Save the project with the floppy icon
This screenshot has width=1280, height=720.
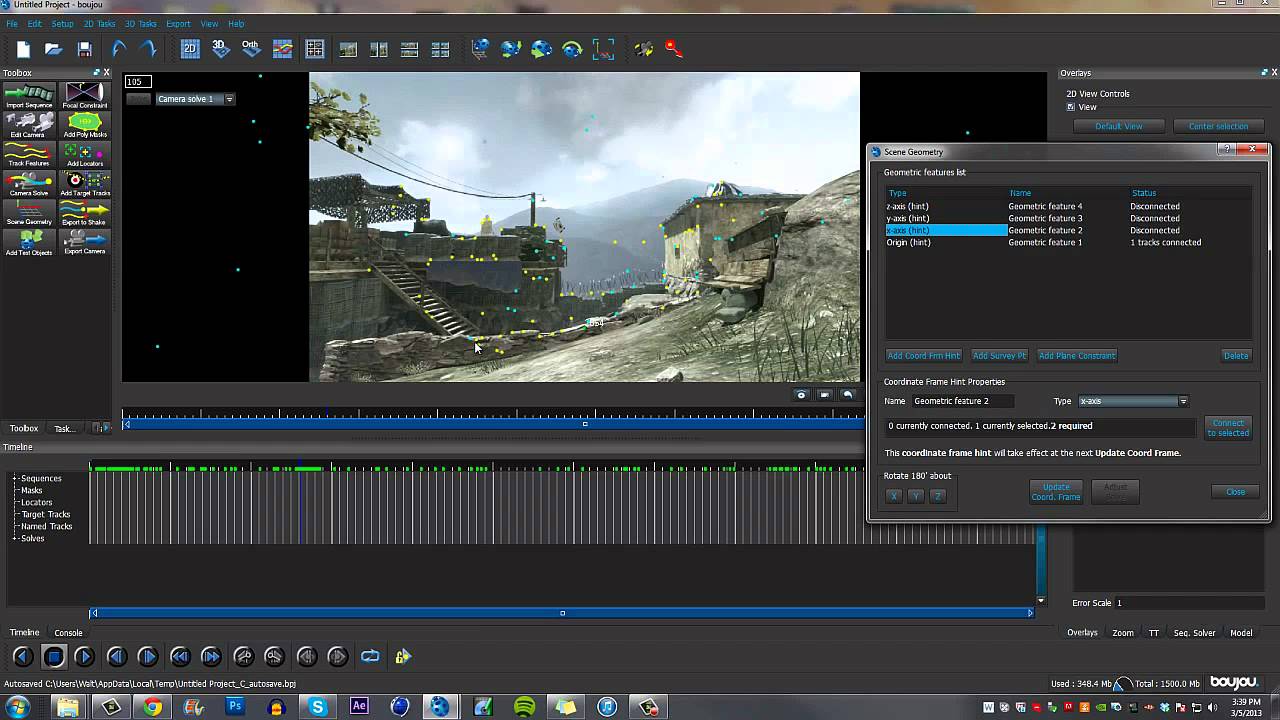point(85,49)
